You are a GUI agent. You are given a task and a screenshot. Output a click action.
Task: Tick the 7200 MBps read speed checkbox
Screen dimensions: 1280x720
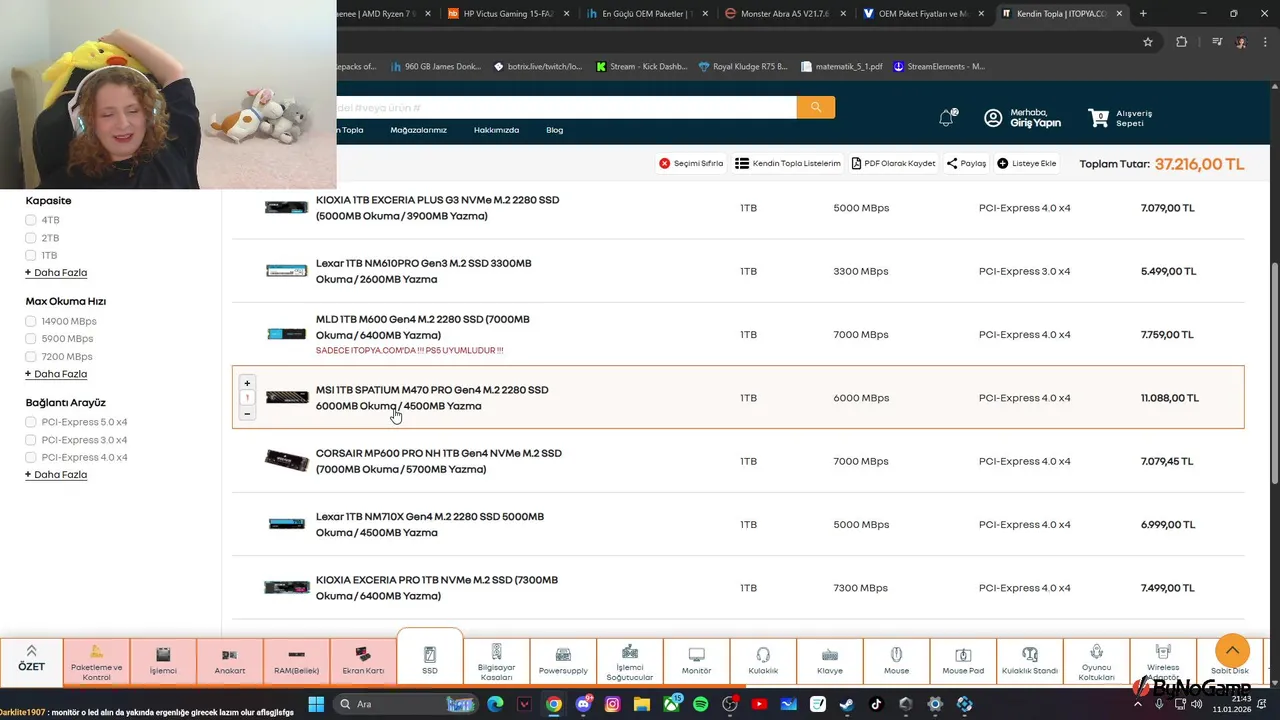click(x=31, y=356)
